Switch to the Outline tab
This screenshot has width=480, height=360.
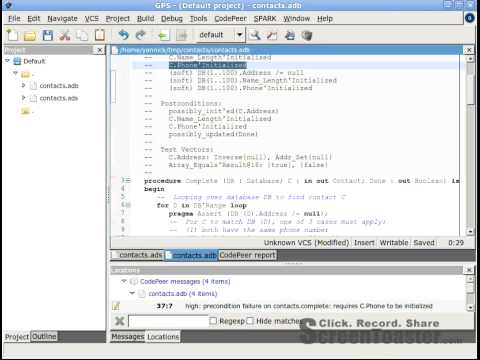[x=44, y=336]
